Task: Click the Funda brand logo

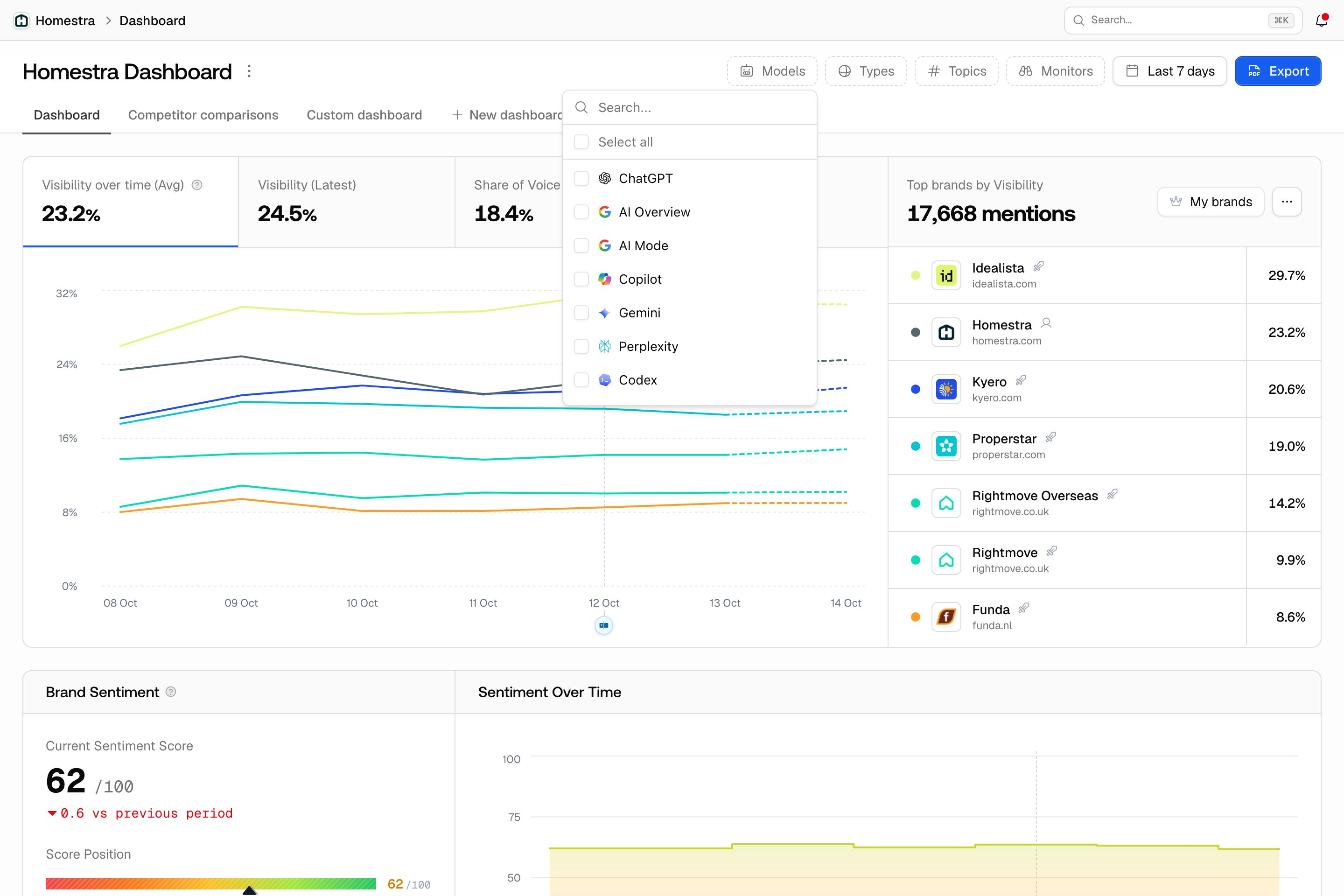Action: [946, 617]
